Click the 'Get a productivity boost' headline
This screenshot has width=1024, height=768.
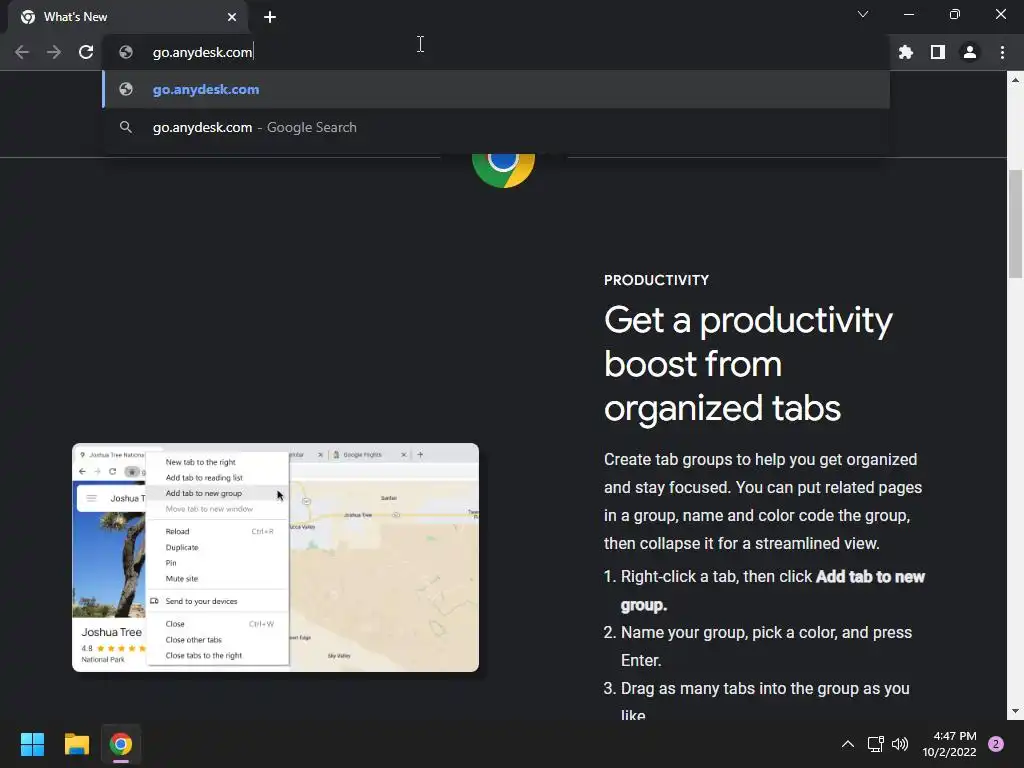click(x=748, y=364)
